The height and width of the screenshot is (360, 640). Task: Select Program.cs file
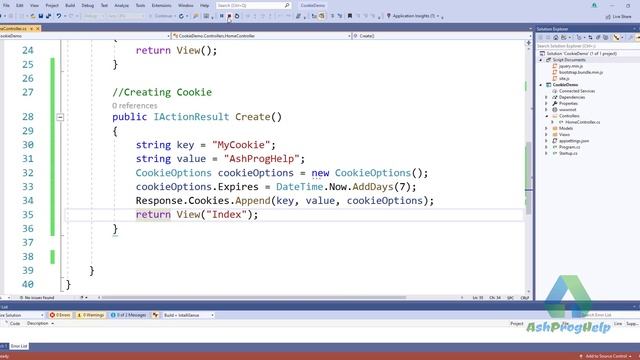[569, 147]
